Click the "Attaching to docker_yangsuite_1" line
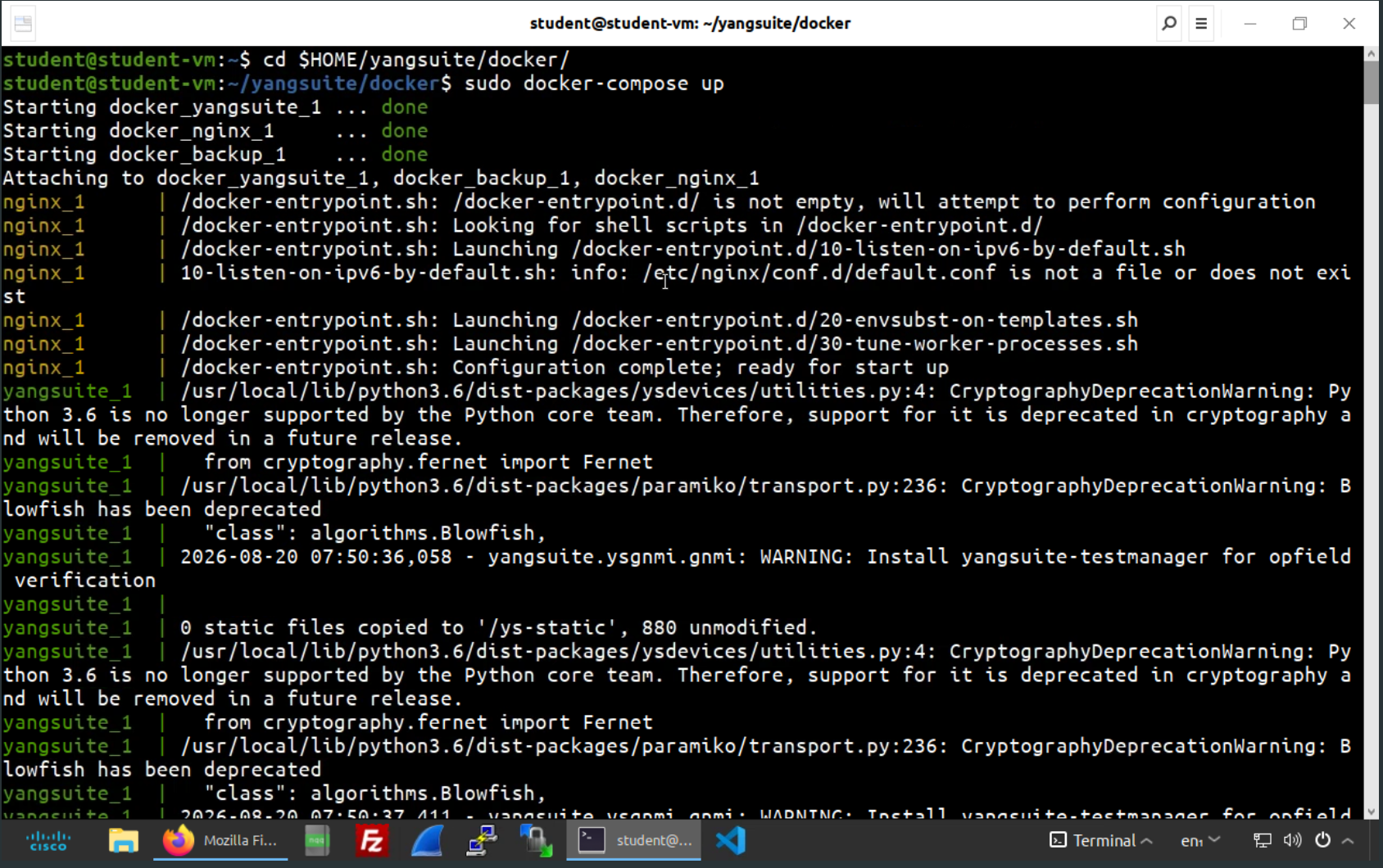This screenshot has height=868, width=1383. (x=381, y=179)
